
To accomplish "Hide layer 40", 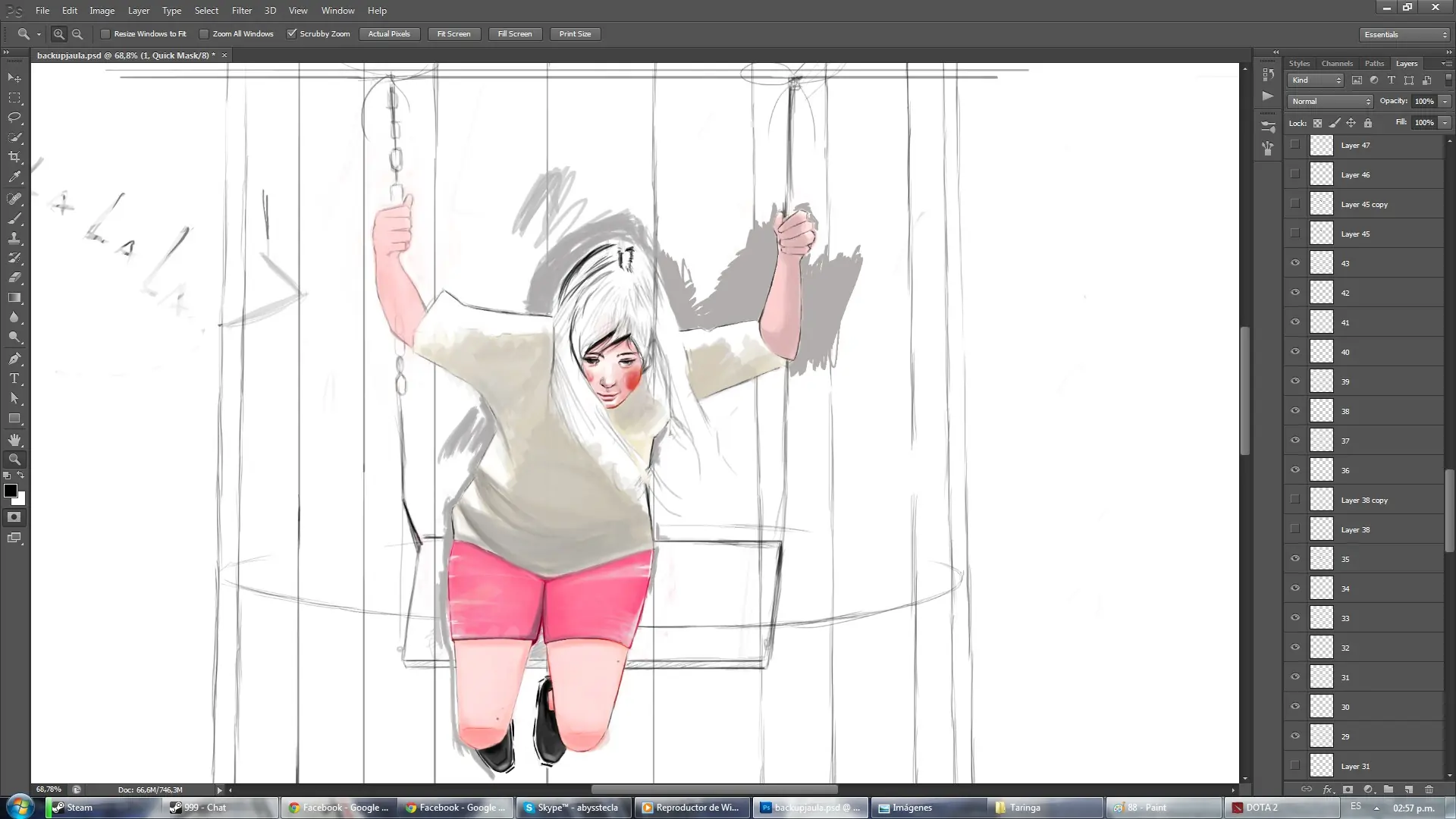I will tap(1295, 352).
